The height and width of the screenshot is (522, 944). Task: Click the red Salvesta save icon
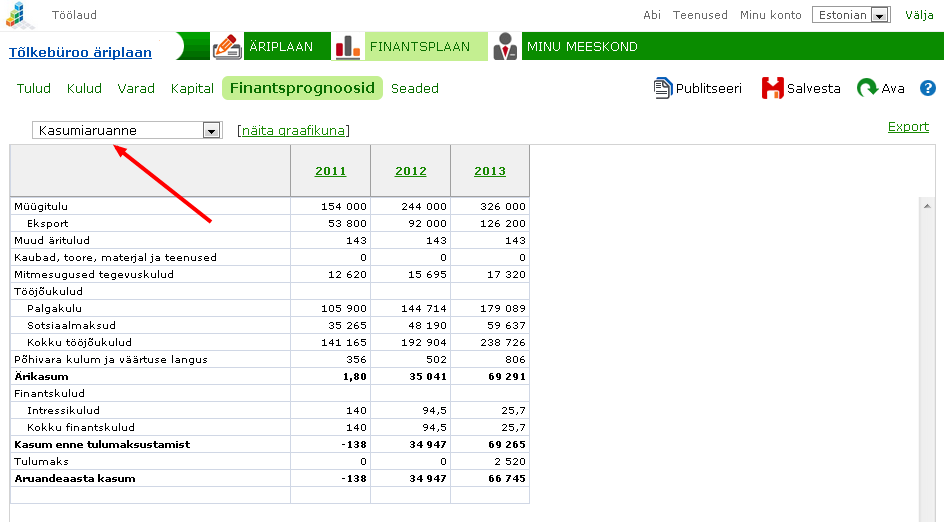(x=772, y=88)
